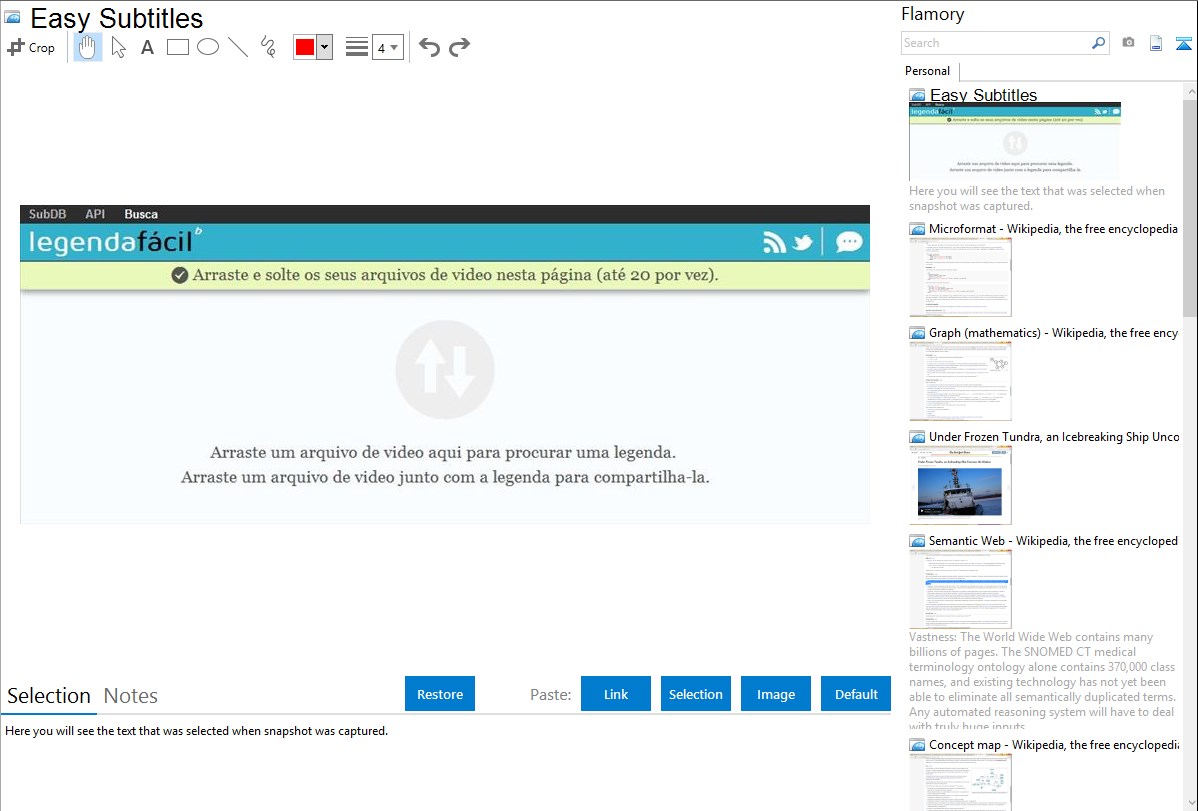This screenshot has height=811, width=1198.
Task: Click the document page icon in Flamory
Action: click(1156, 43)
